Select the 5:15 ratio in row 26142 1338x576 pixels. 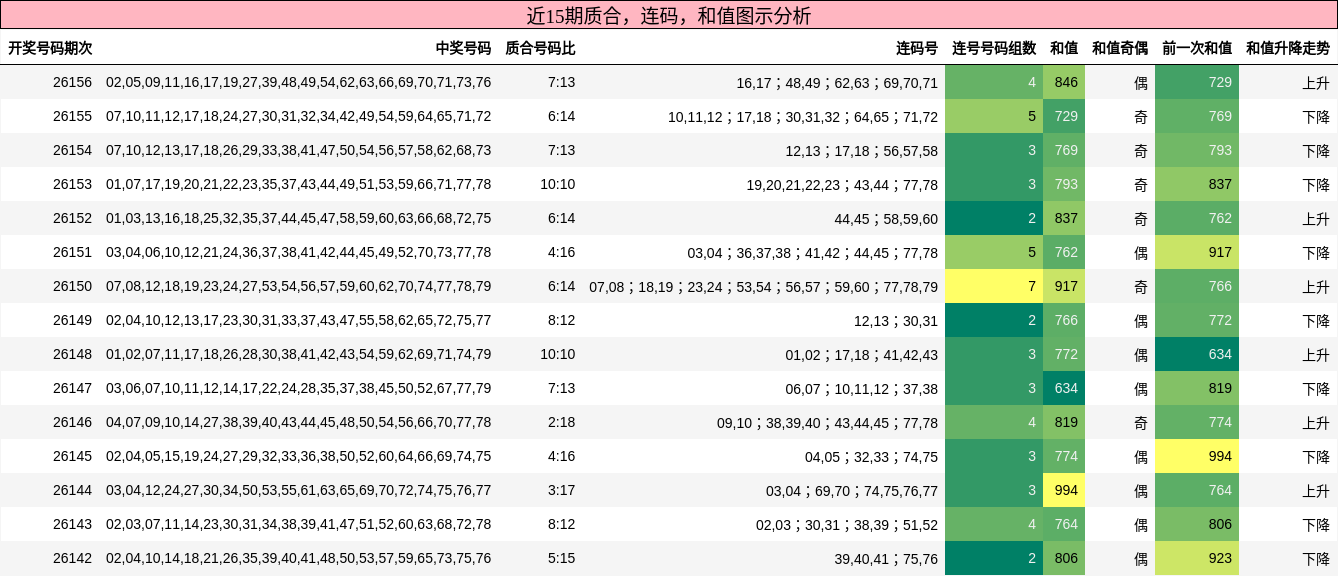561,558
